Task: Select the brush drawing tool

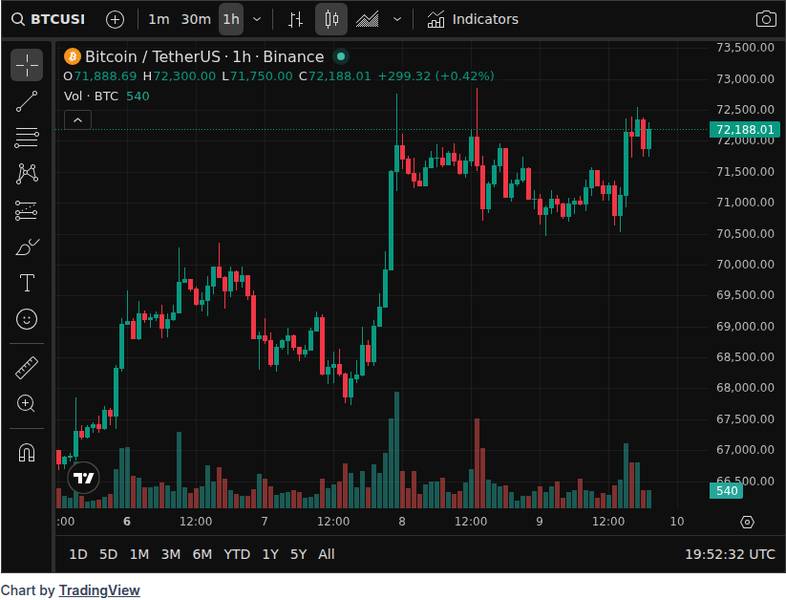Action: pyautogui.click(x=27, y=246)
